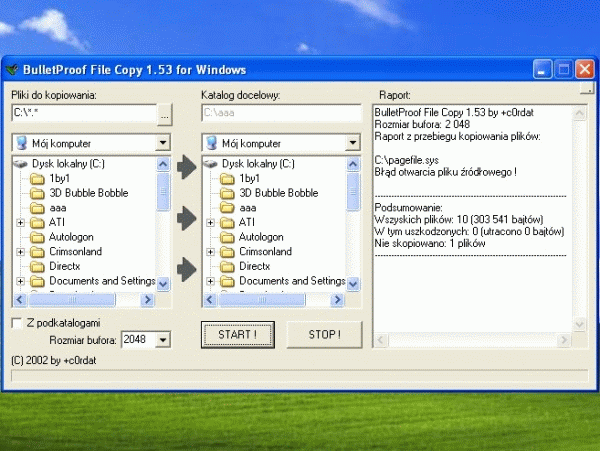Click Crimsonland folder icon in source tree

(37, 252)
